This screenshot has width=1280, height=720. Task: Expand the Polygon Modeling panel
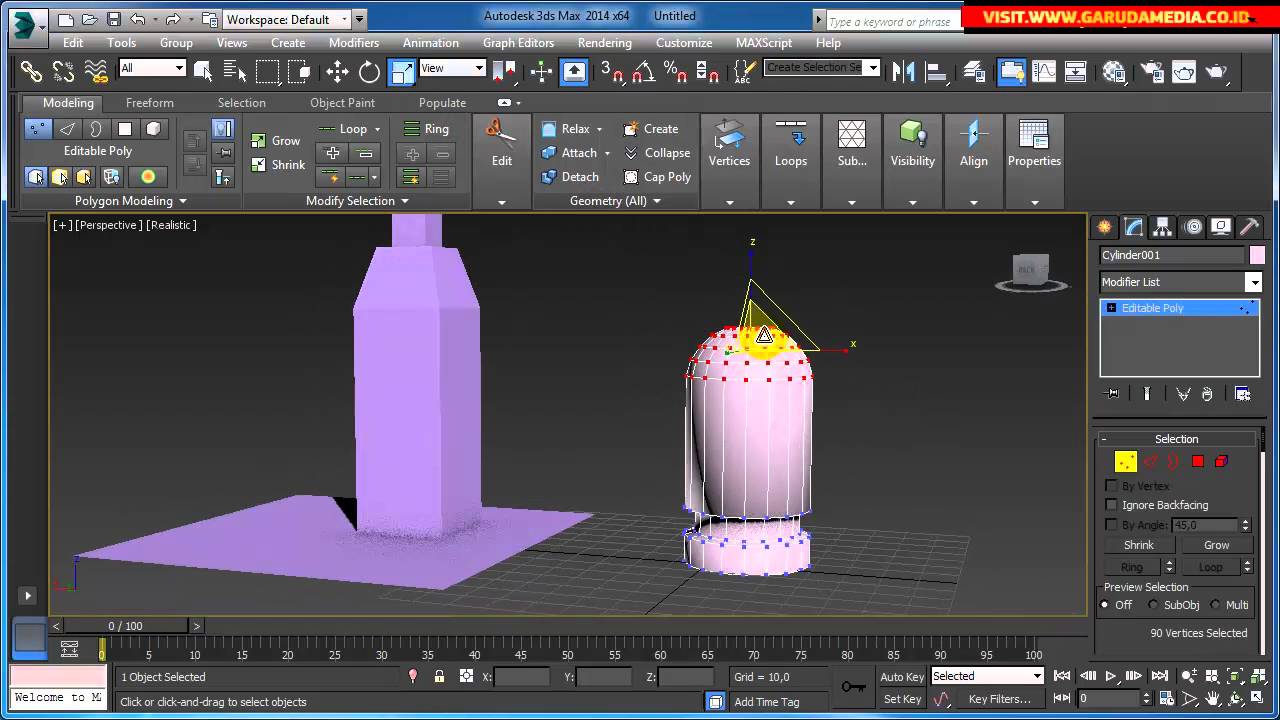(130, 201)
